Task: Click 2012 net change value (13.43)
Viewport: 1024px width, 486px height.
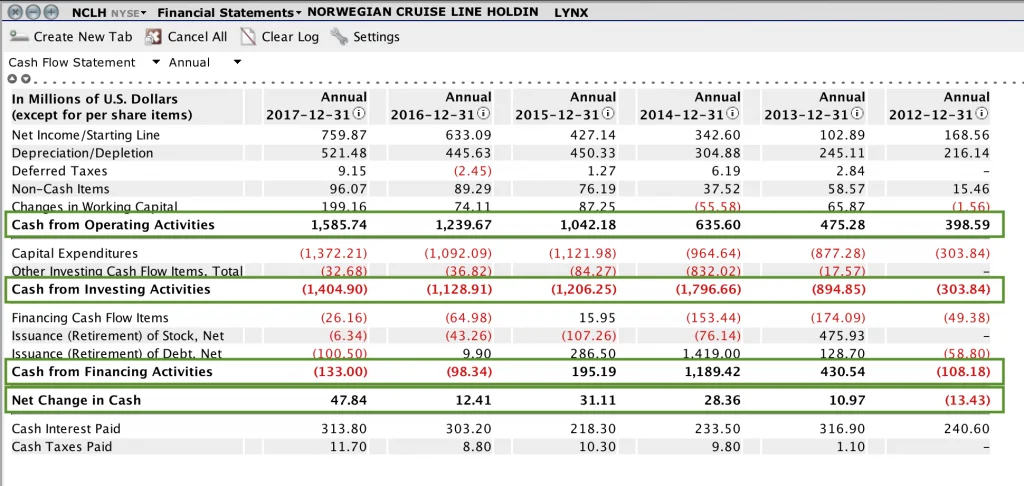Action: (x=967, y=400)
